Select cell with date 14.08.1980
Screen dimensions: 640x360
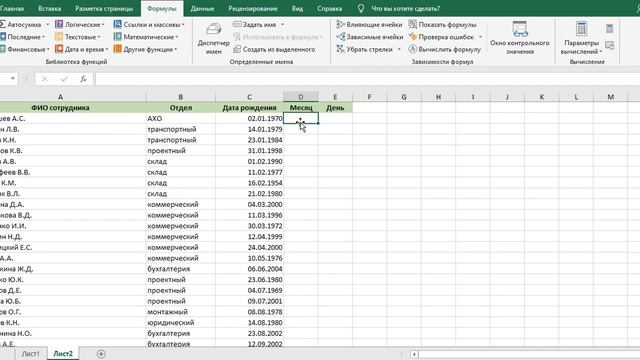pyautogui.click(x=249, y=322)
